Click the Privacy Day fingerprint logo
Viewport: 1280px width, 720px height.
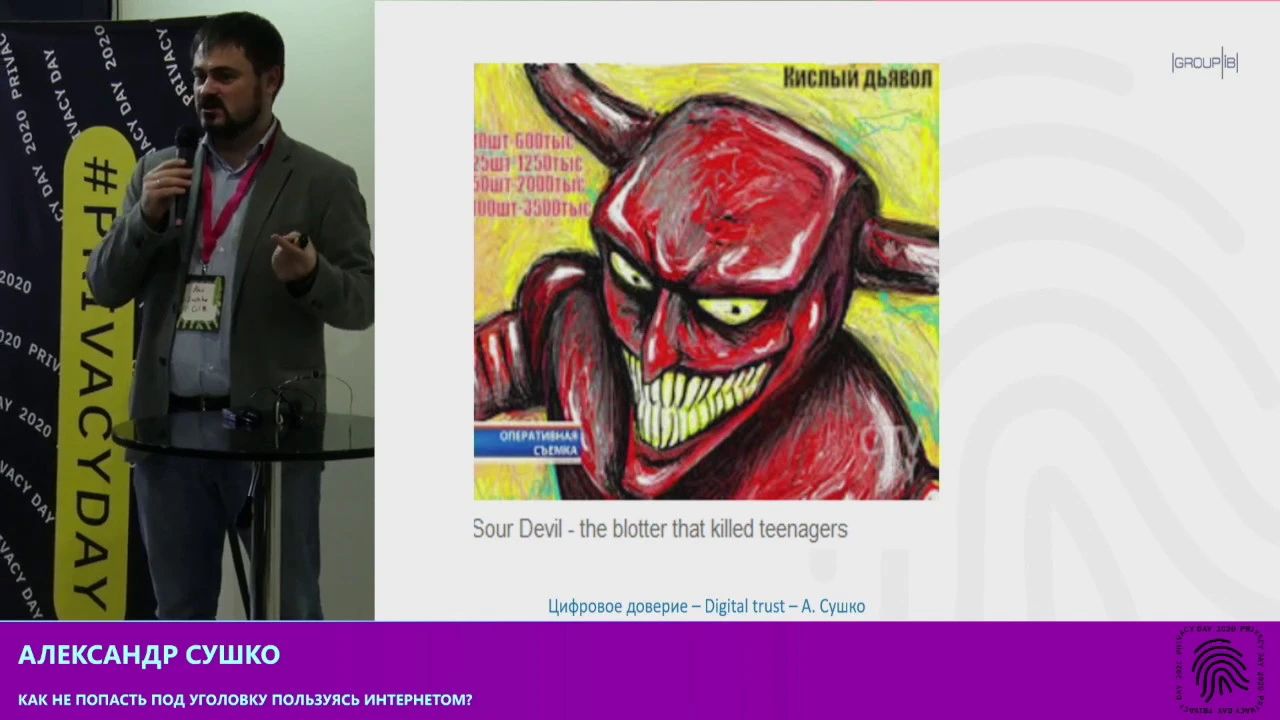coord(1221,669)
